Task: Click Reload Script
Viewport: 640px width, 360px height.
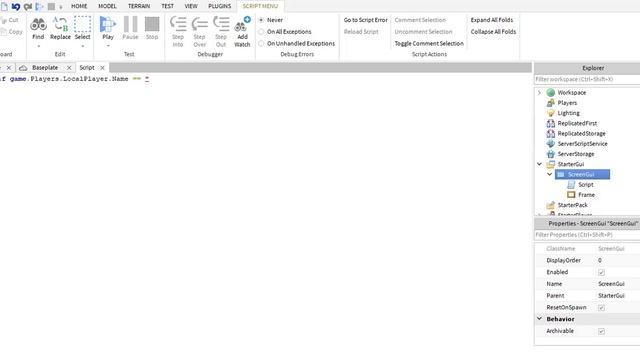Action: (x=361, y=32)
